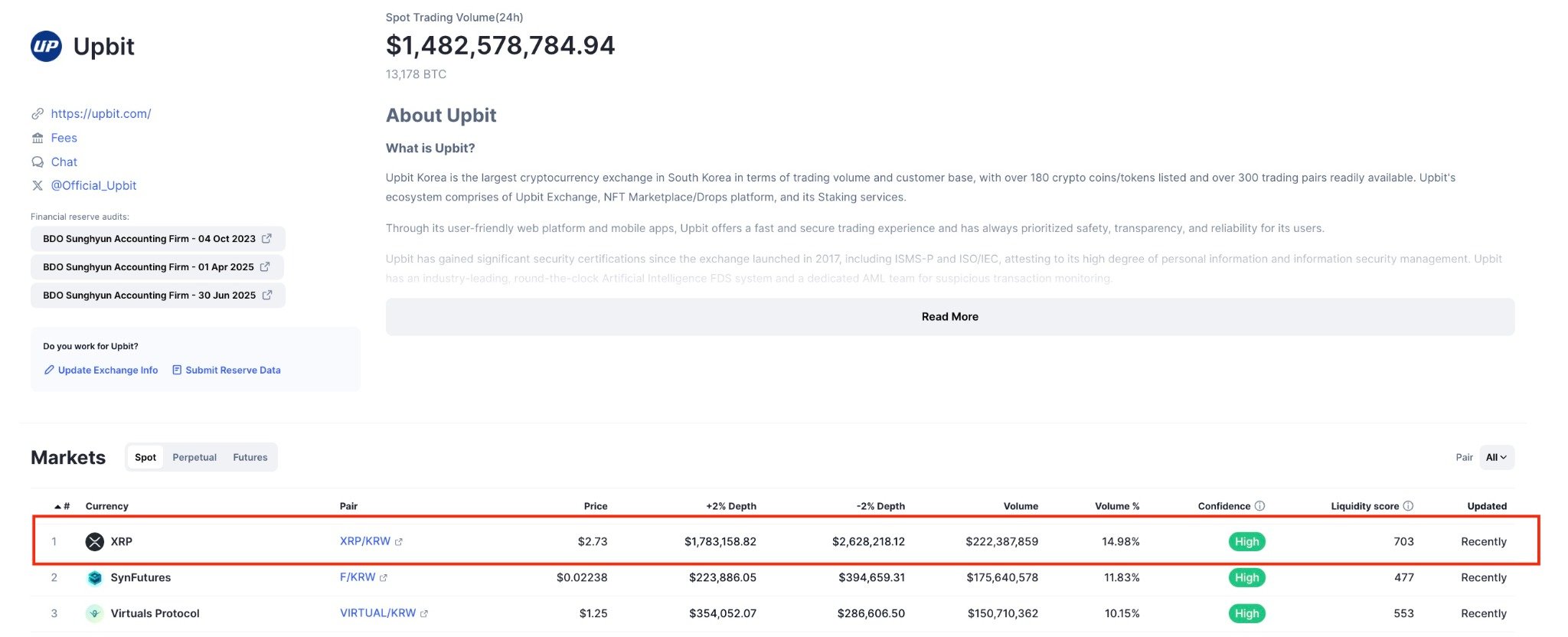This screenshot has height=637, width=1568.
Task: Click external link icon for 04 Oct 2023 audit
Action: pyautogui.click(x=266, y=238)
